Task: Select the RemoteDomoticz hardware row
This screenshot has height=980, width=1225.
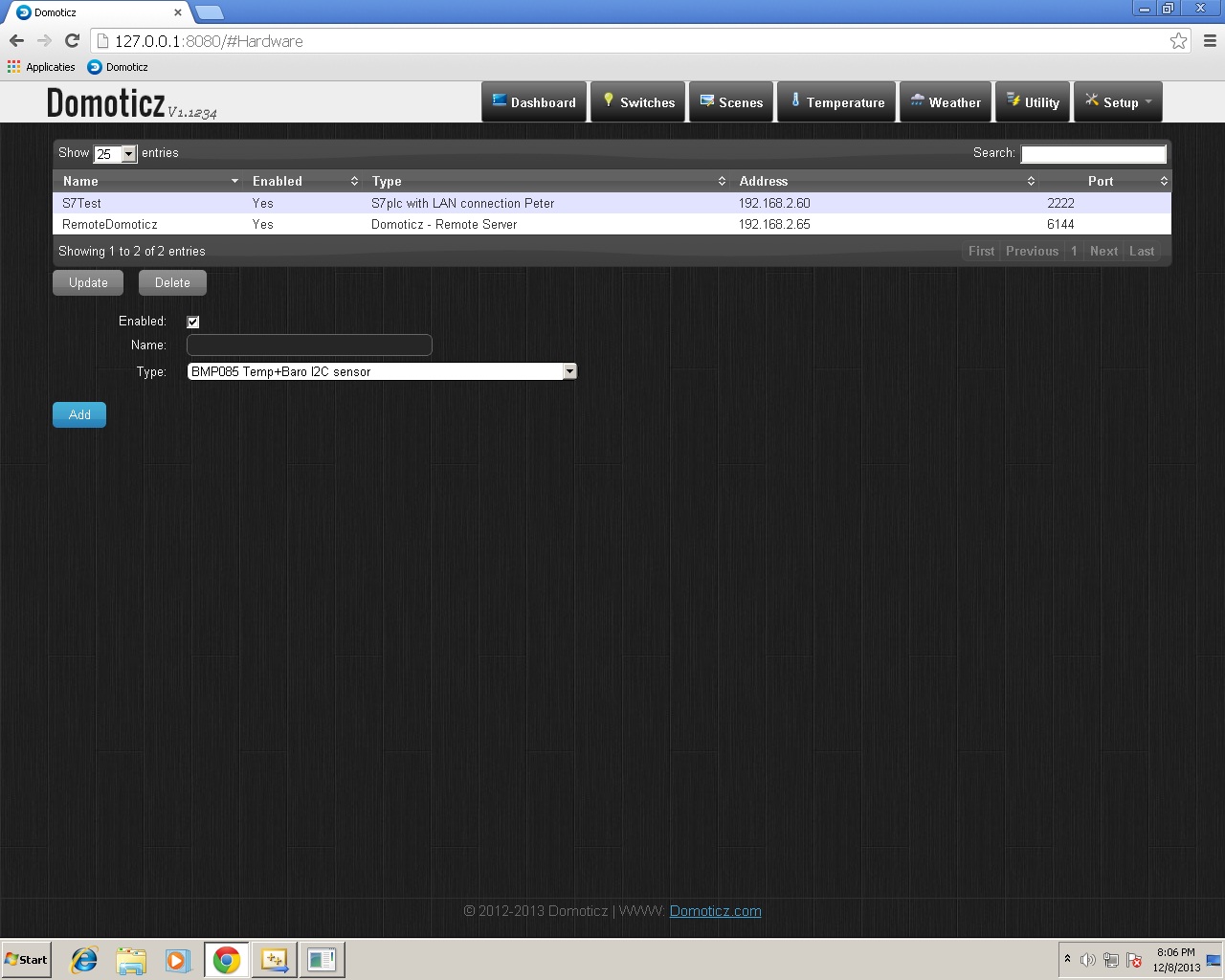Action: (x=612, y=224)
